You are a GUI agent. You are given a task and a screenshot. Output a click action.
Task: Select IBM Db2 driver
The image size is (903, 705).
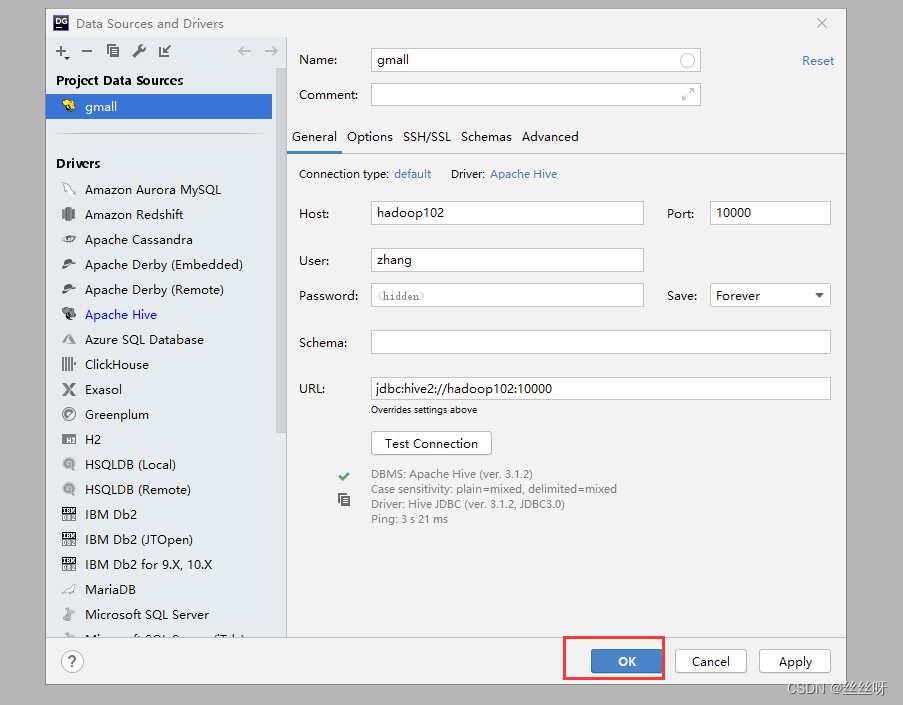[111, 514]
